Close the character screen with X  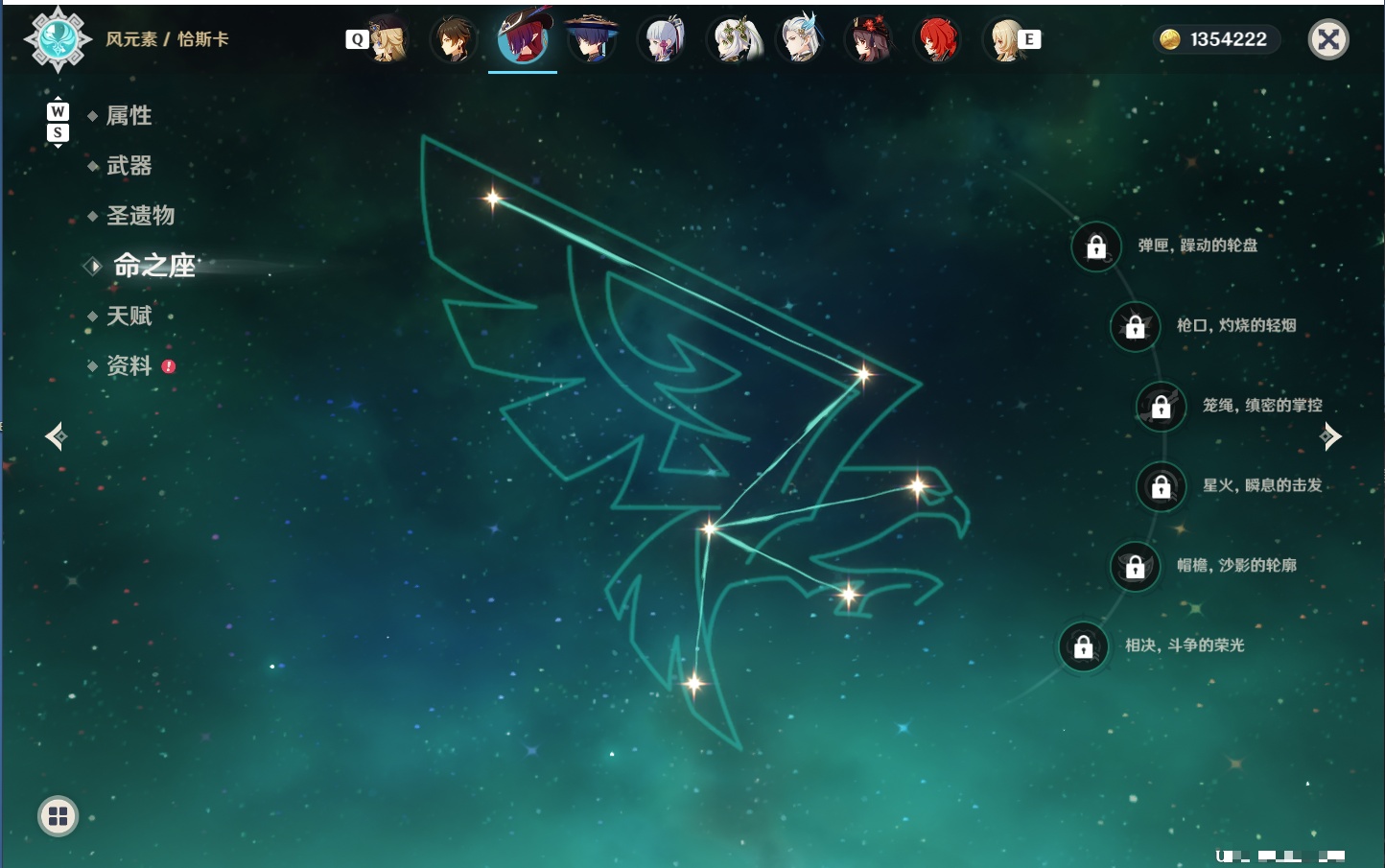click(1328, 39)
